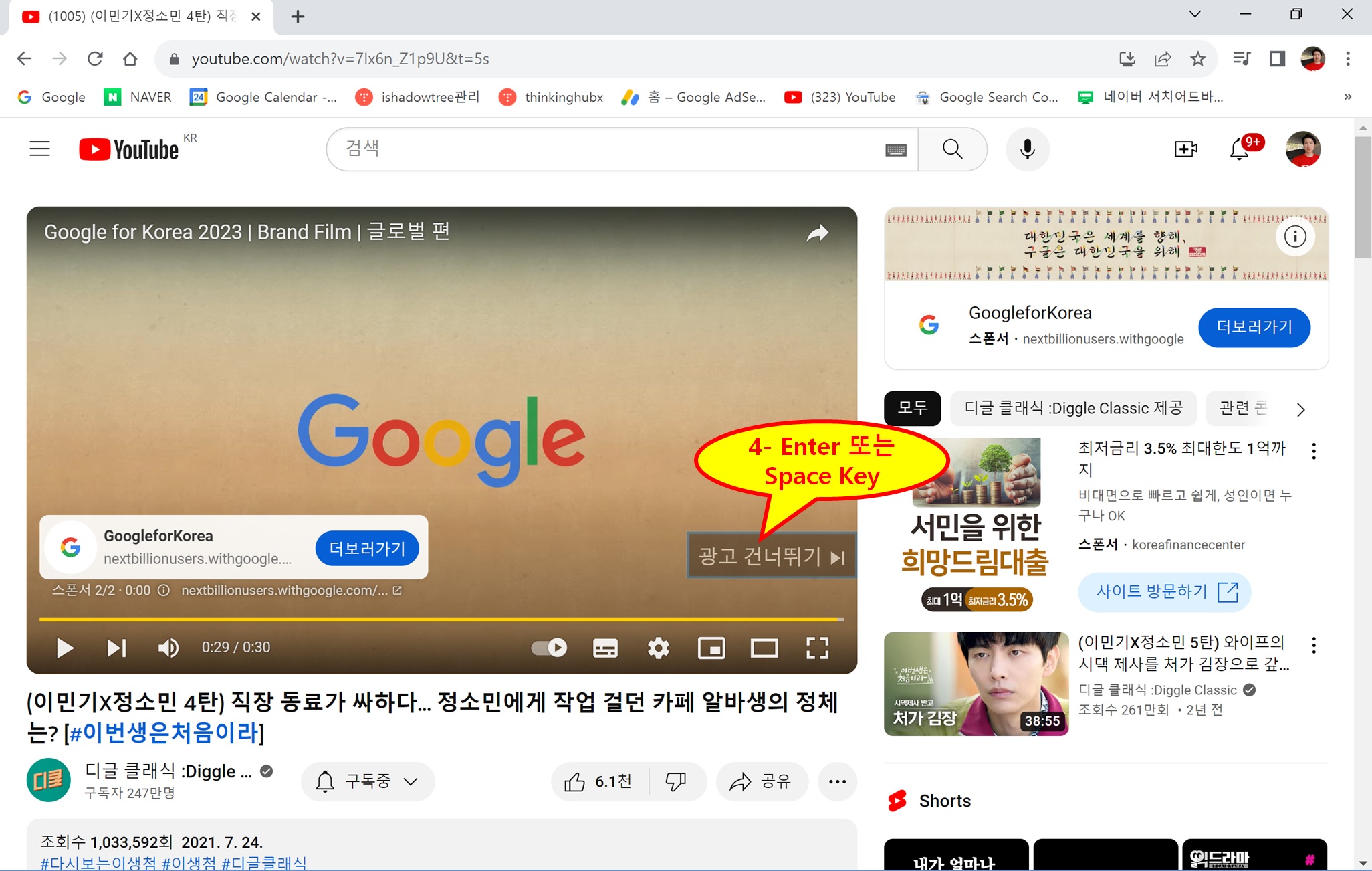The width and height of the screenshot is (1372, 871).
Task: Select the 디글 클래식 제공 chip
Action: tap(1072, 408)
